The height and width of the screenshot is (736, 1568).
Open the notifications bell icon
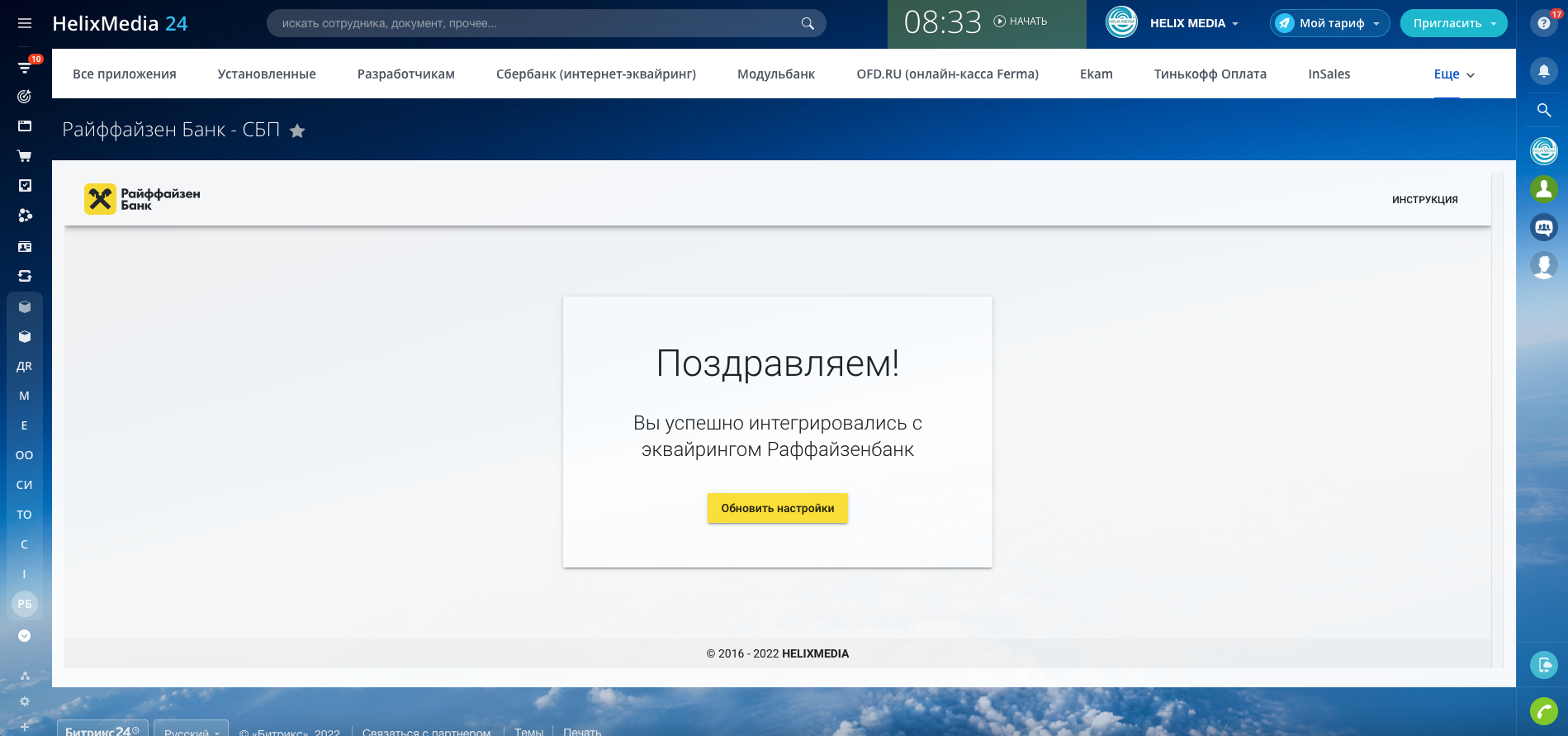(1543, 72)
